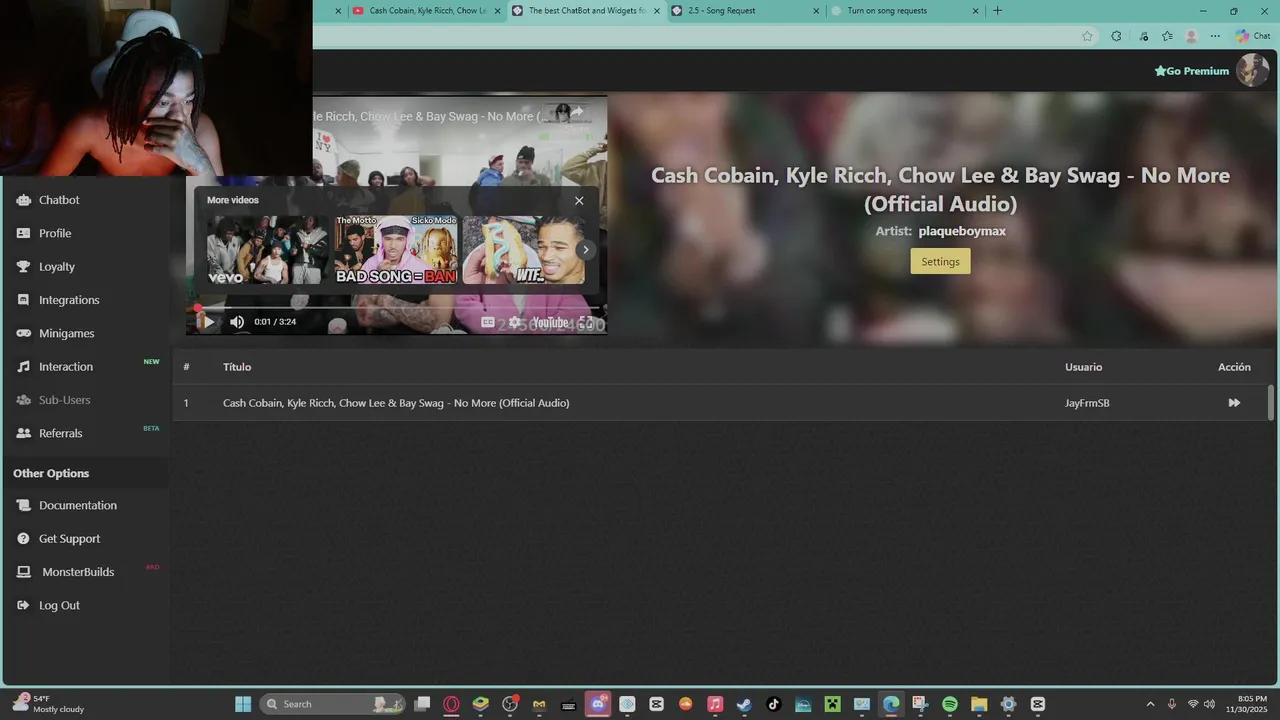Open Discord from the taskbar
Viewport: 1280px width, 720px height.
tap(598, 704)
